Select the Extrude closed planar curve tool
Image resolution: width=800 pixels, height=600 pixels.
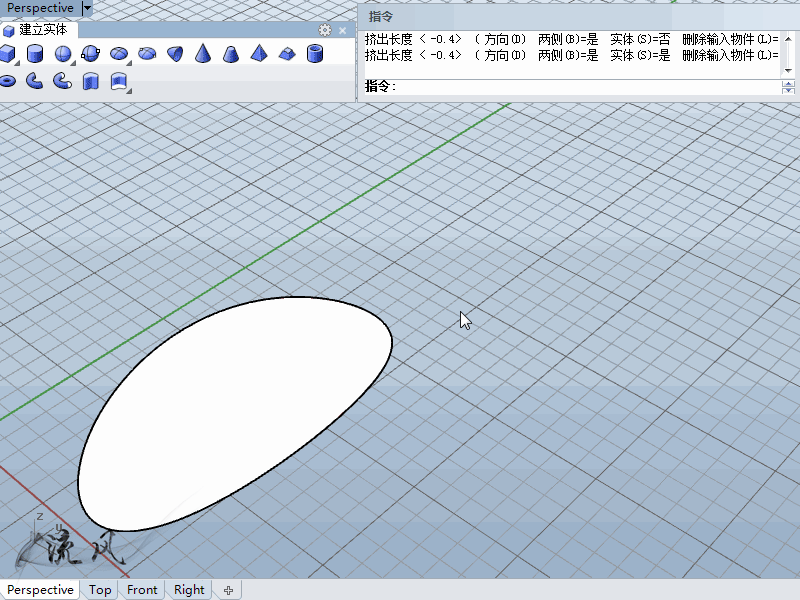click(x=90, y=81)
